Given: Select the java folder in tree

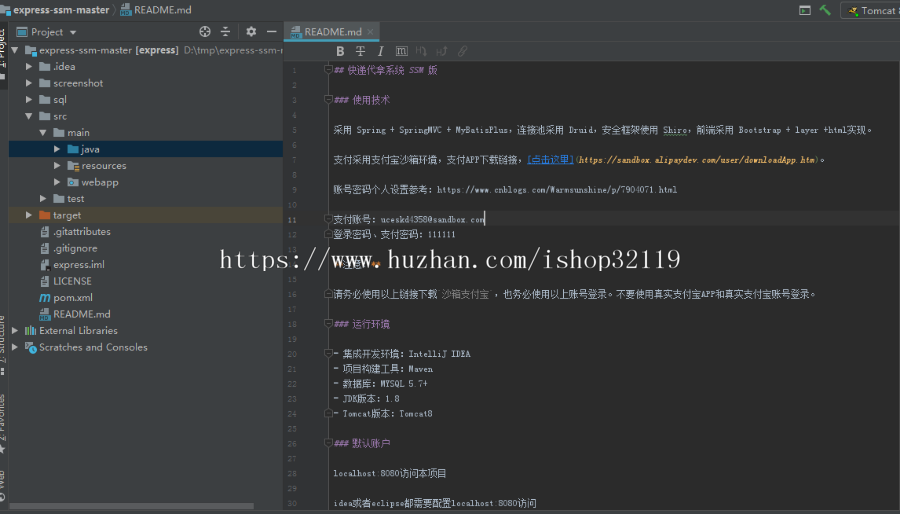Looking at the screenshot, I should pos(146,149).
